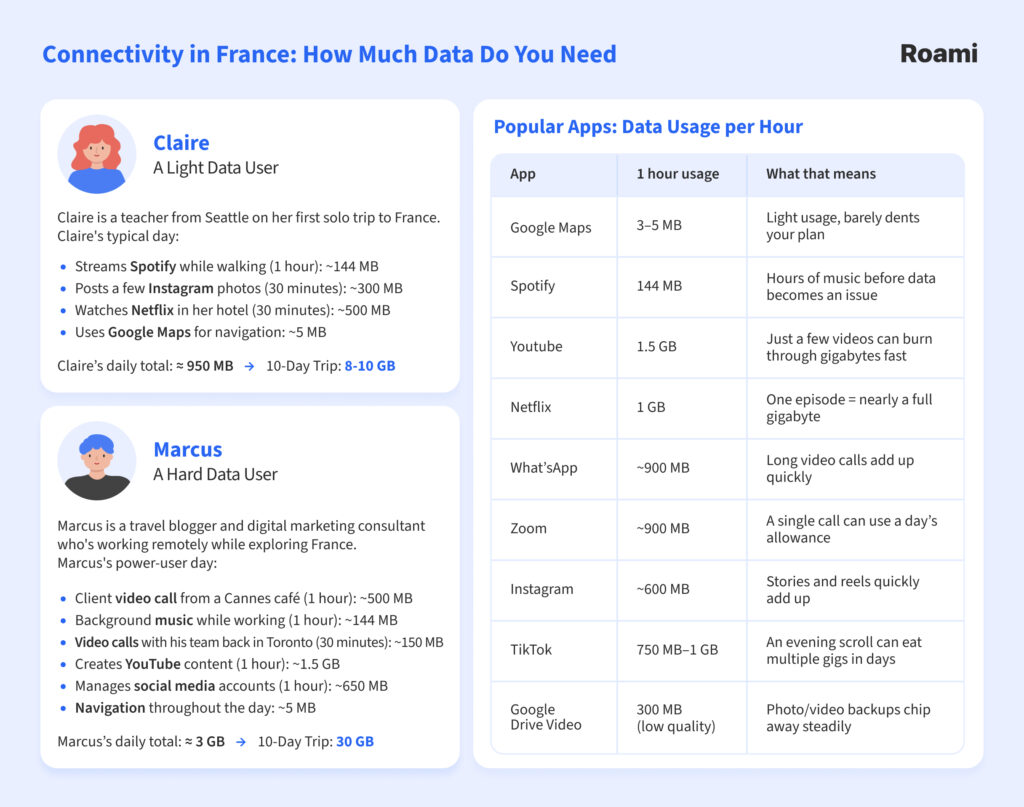Viewport: 1024px width, 807px height.
Task: Click the 8-10 GB trip total text
Action: 369,366
